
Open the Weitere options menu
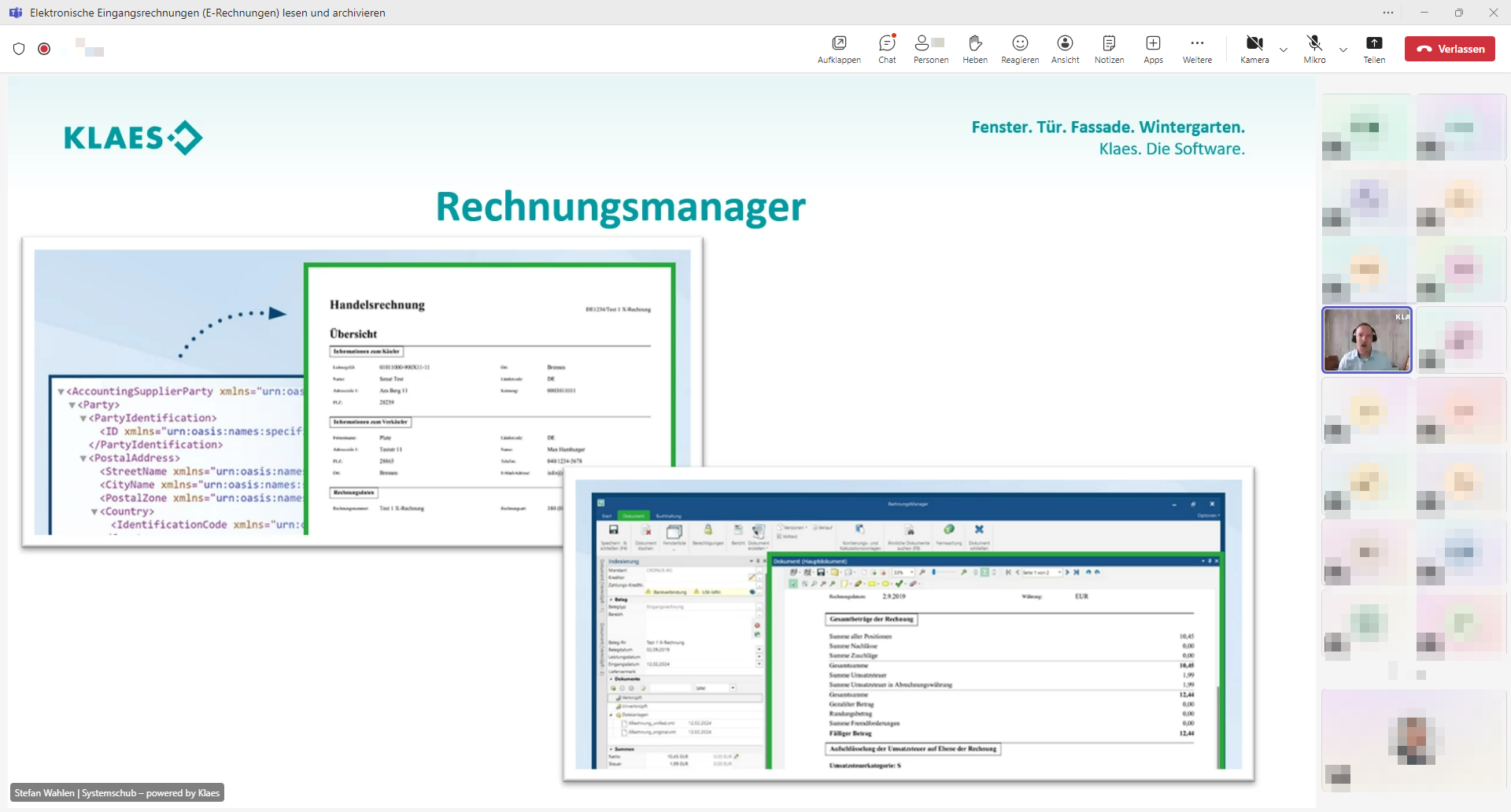tap(1197, 49)
